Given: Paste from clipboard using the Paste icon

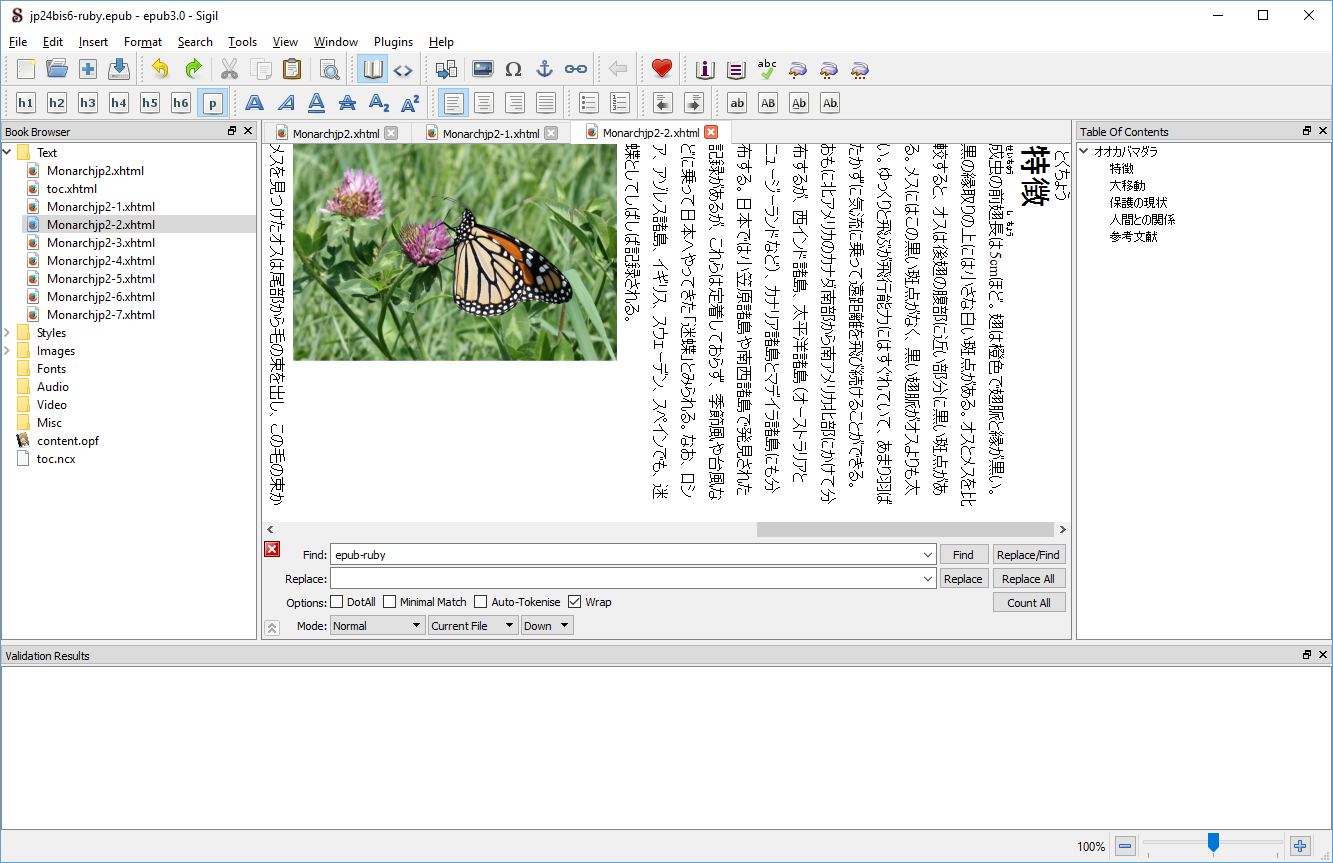Looking at the screenshot, I should [x=292, y=69].
